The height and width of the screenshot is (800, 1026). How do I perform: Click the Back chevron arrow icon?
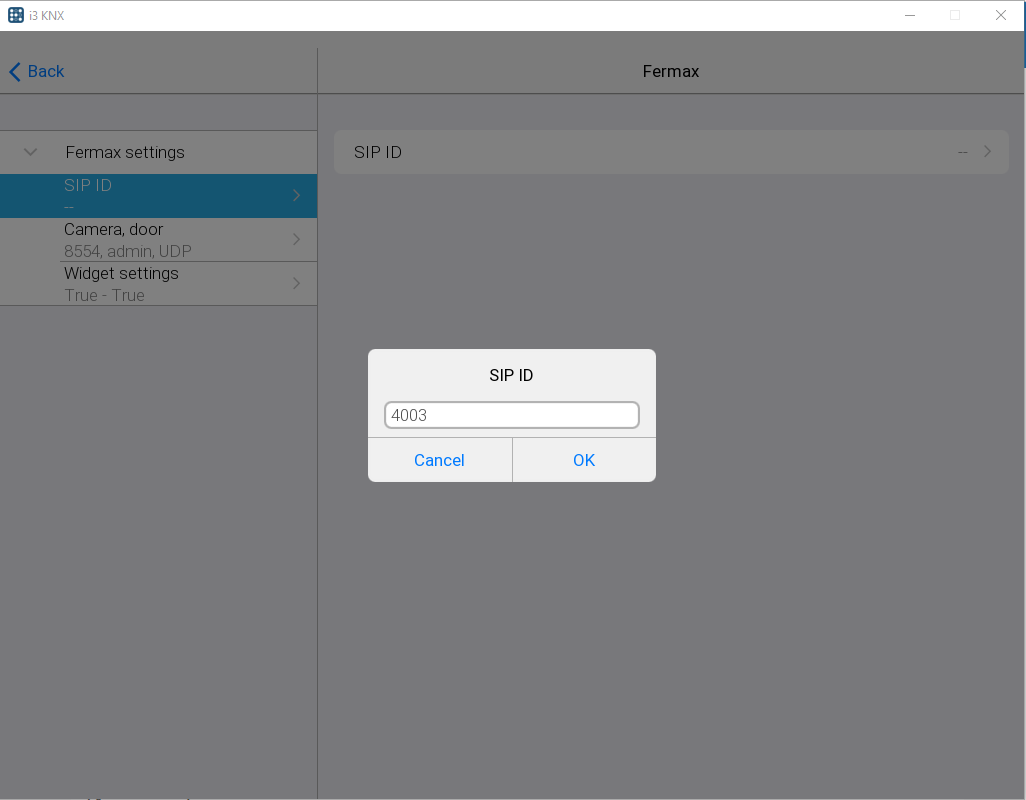coord(14,71)
